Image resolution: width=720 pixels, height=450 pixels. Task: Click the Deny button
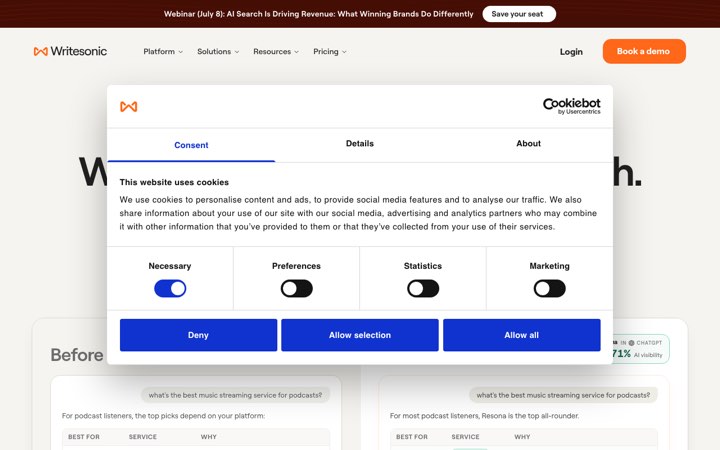tap(198, 335)
